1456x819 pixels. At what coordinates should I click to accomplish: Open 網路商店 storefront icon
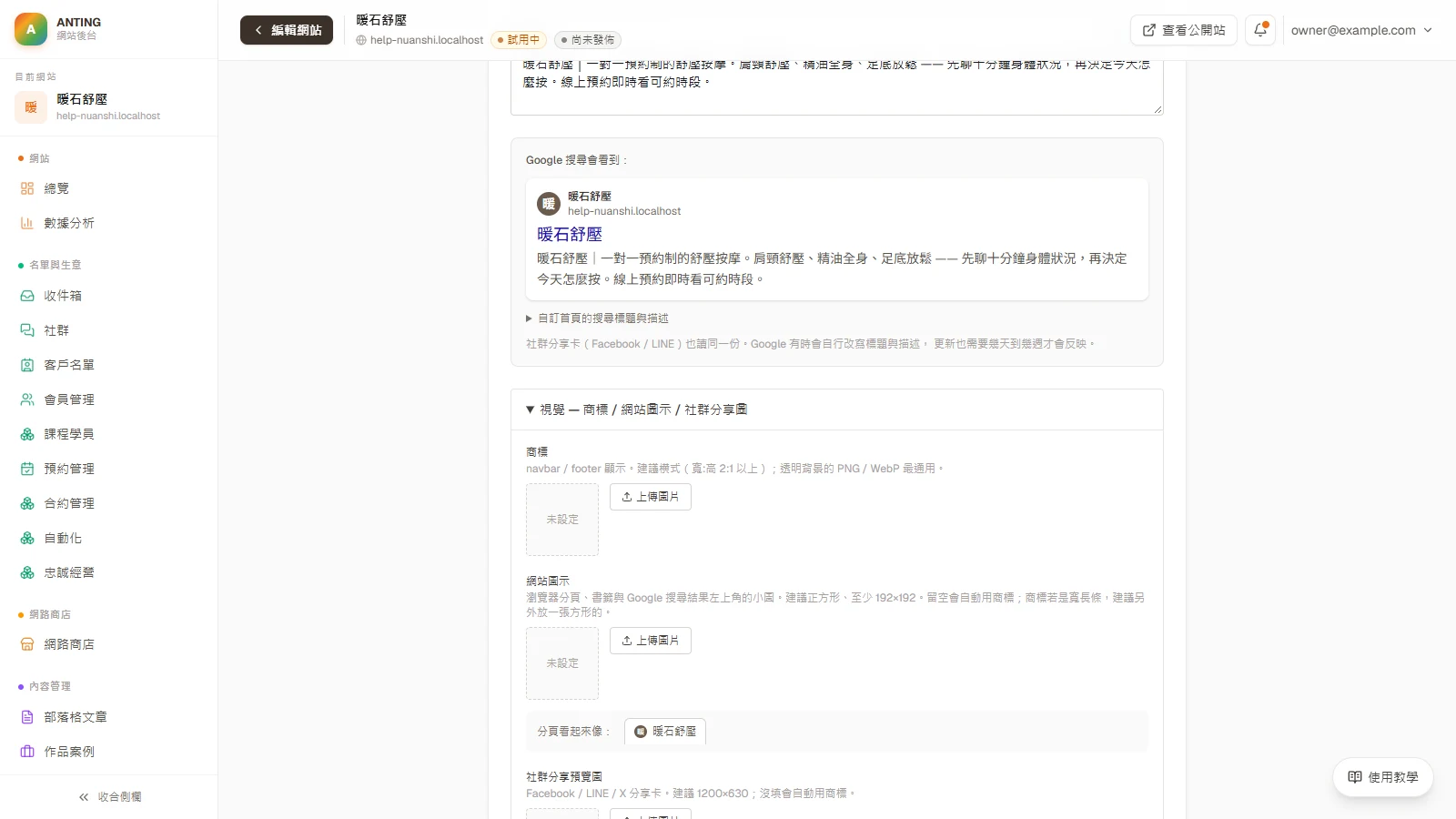(27, 644)
